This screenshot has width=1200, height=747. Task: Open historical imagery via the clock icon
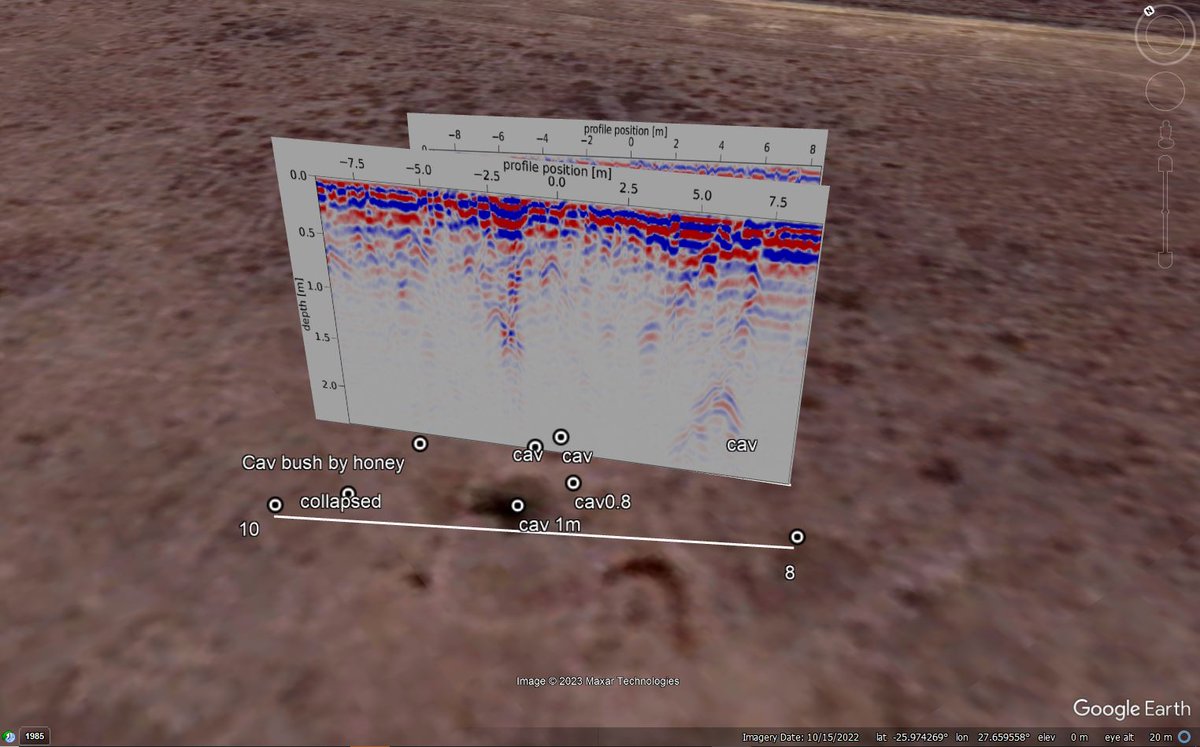[9, 736]
